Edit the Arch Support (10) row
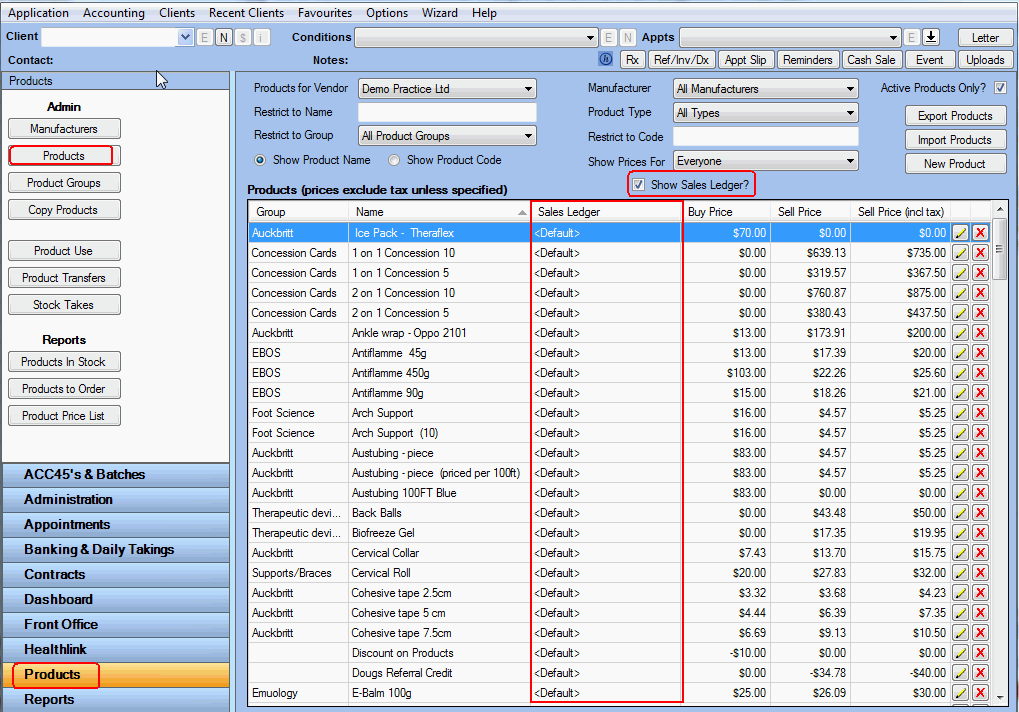Screen dimensions: 1019x712 click(x=961, y=433)
